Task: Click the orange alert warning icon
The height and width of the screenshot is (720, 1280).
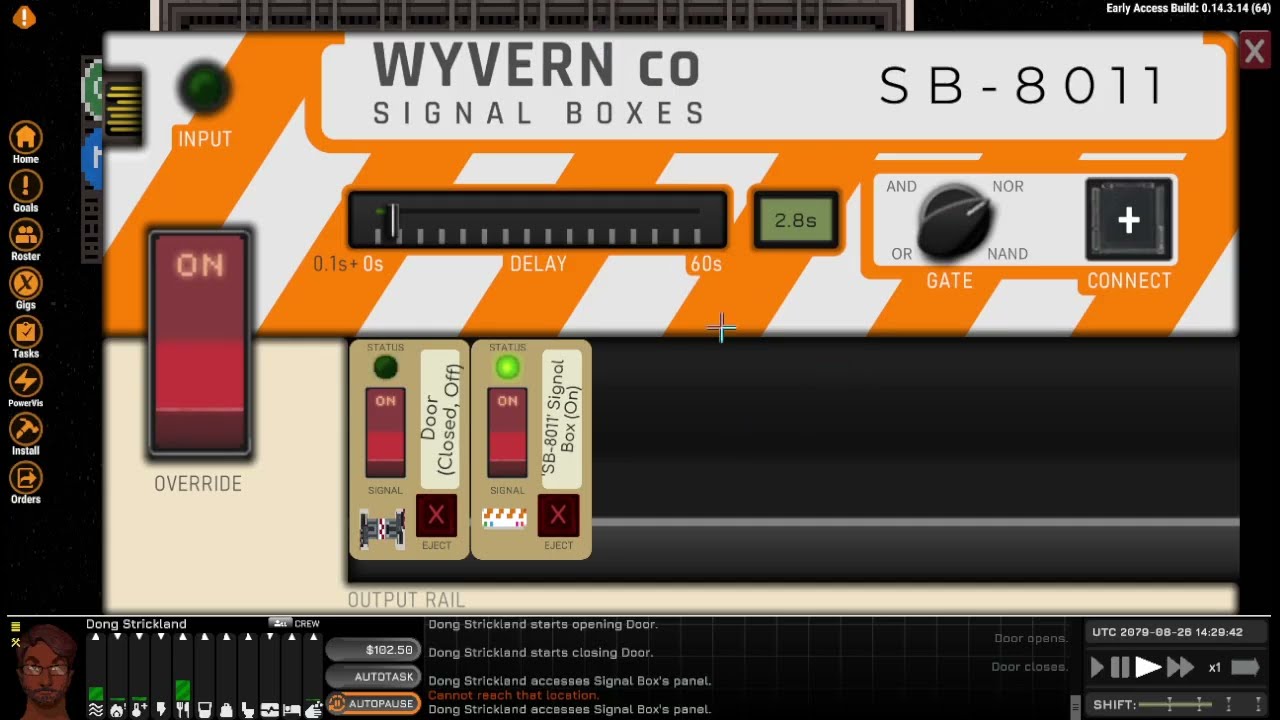Action: click(x=24, y=17)
